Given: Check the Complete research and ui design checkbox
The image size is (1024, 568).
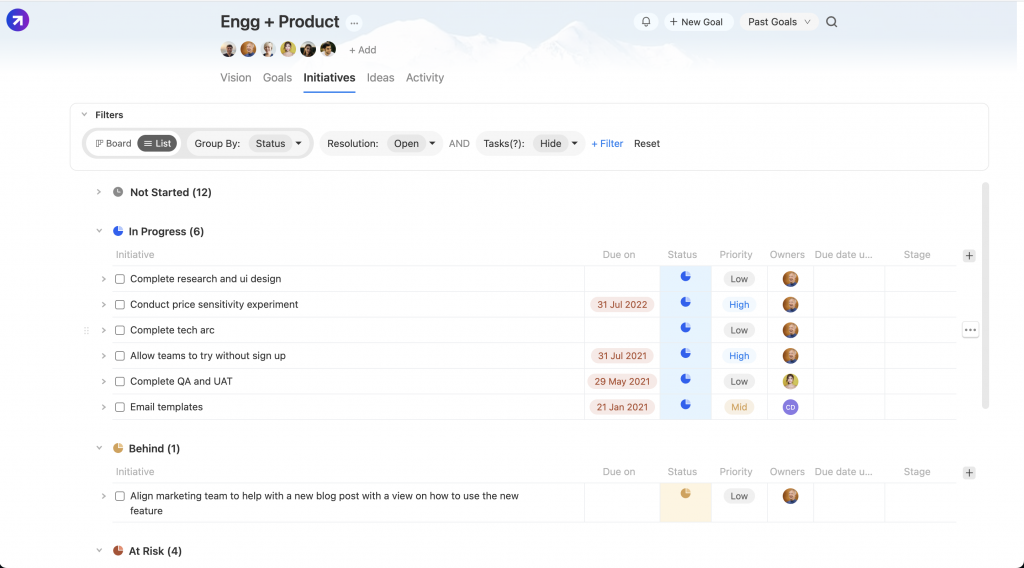Looking at the screenshot, I should tap(120, 279).
